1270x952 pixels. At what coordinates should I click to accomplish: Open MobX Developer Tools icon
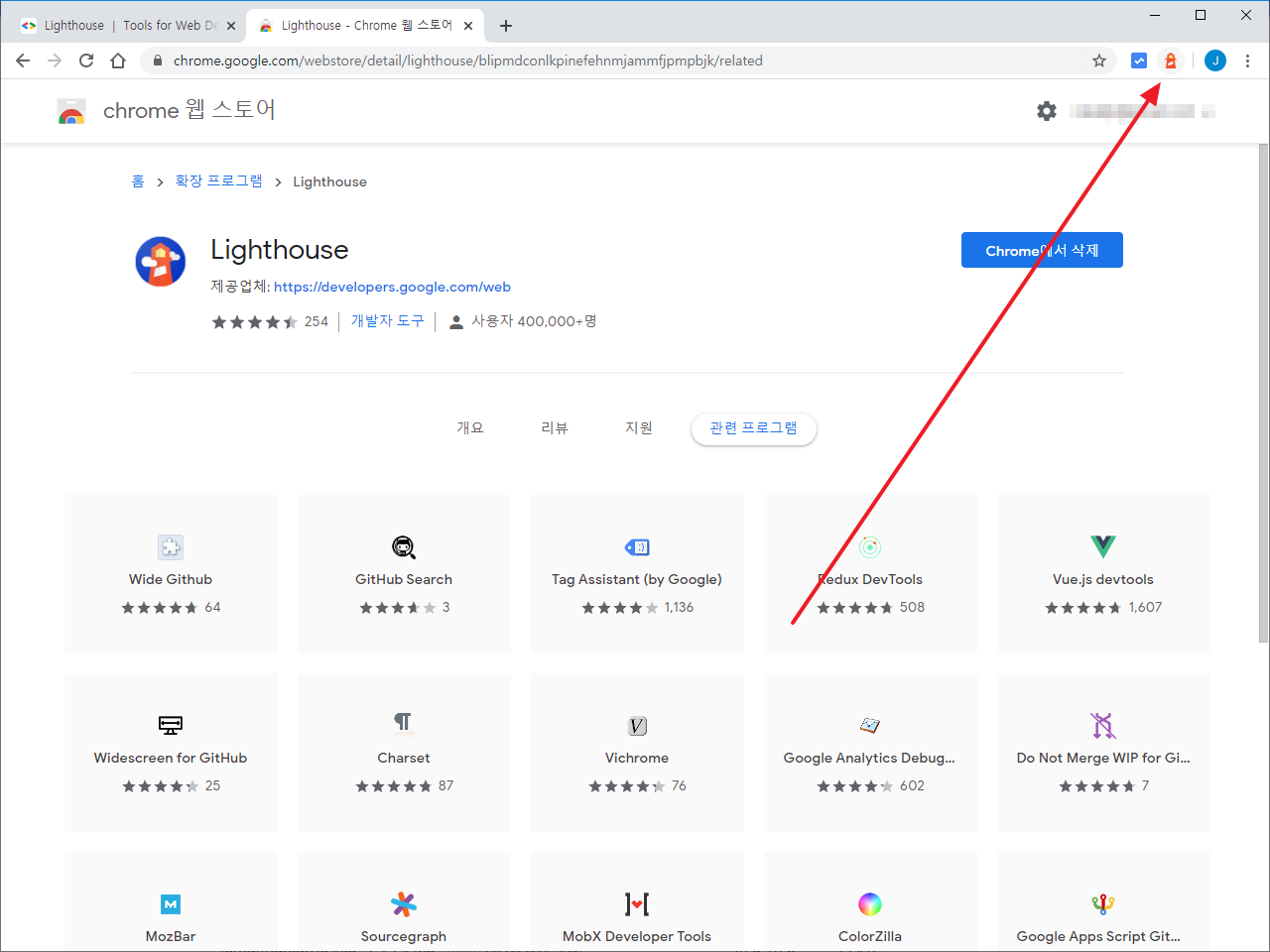[637, 903]
